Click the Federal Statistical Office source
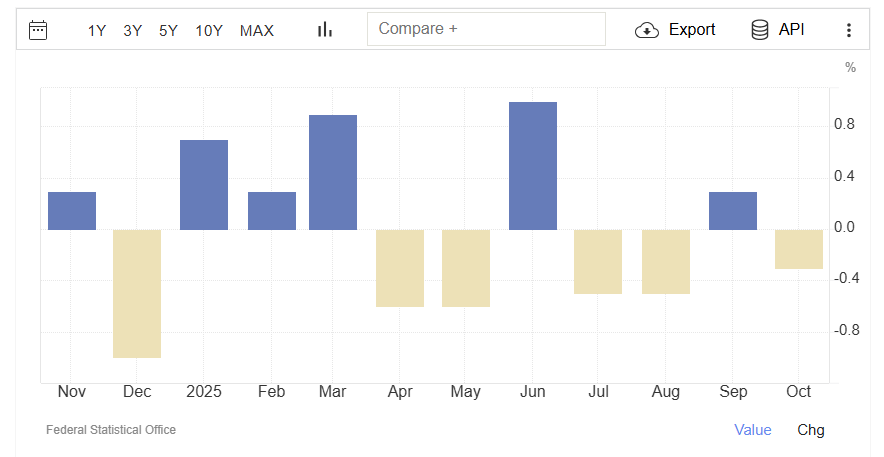The image size is (884, 457). (111, 430)
